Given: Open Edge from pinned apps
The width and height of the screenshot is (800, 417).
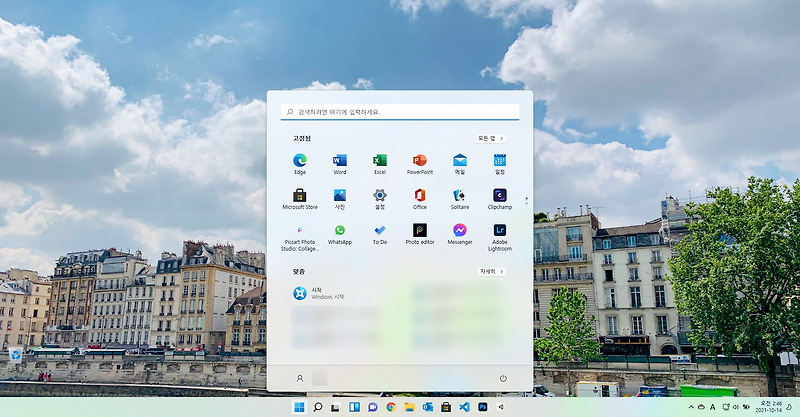Looking at the screenshot, I should [x=299, y=164].
